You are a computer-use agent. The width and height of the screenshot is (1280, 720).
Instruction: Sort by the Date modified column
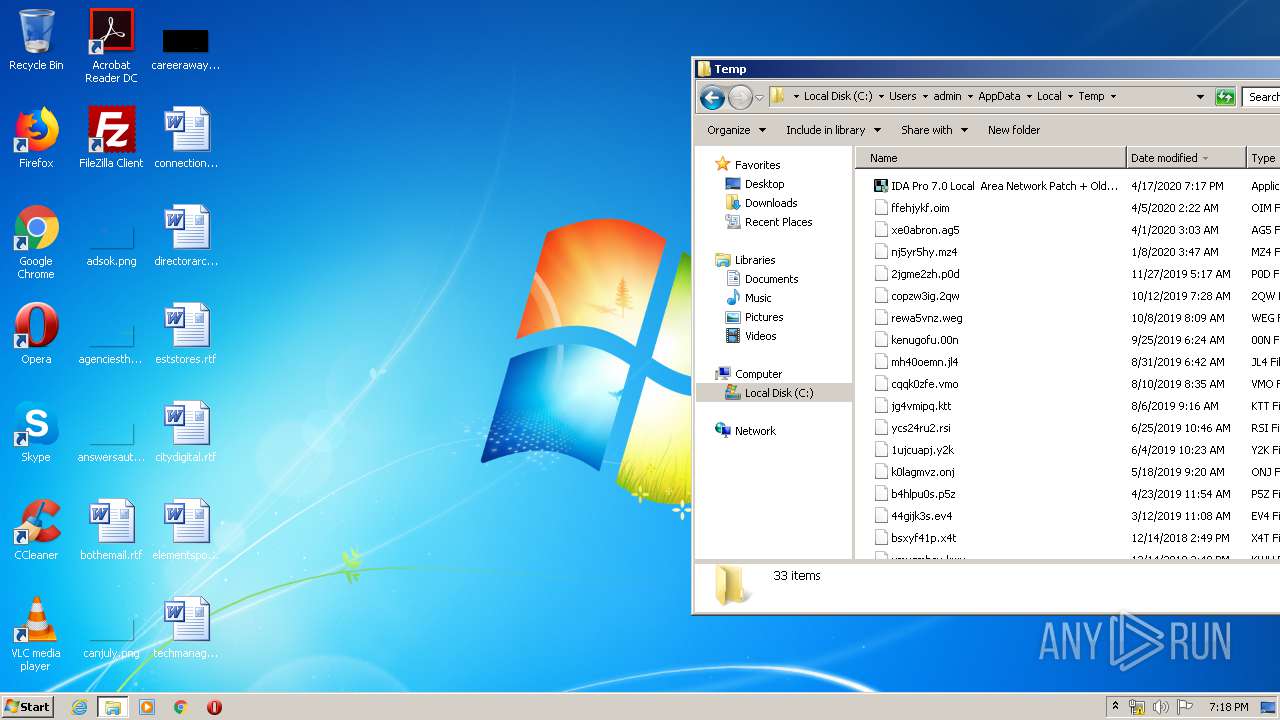[x=1185, y=158]
